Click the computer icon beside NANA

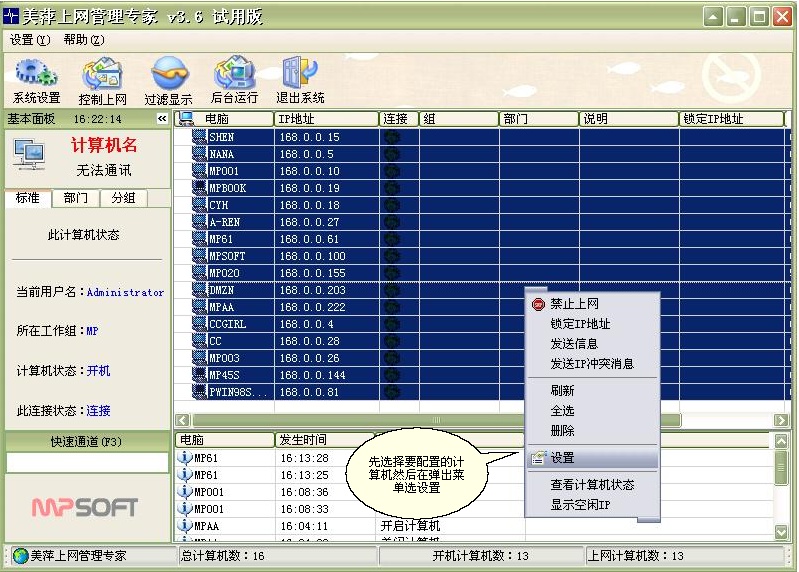[199, 153]
